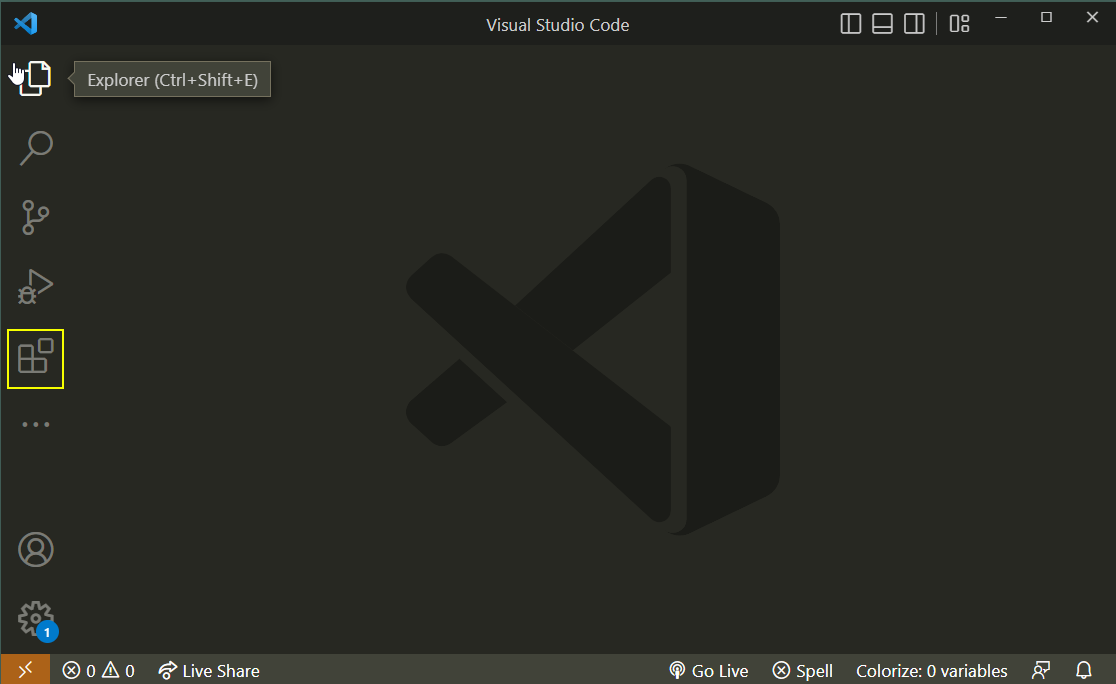1116x684 pixels.
Task: Open the Source Control view
Action: [x=36, y=217]
